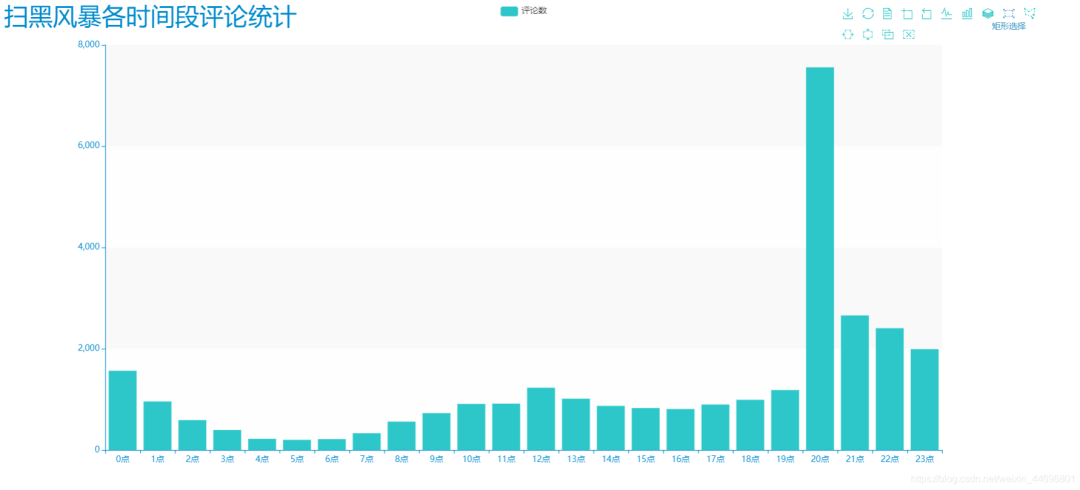Click the bar for 9点
This screenshot has height=490, width=1080.
(436, 431)
